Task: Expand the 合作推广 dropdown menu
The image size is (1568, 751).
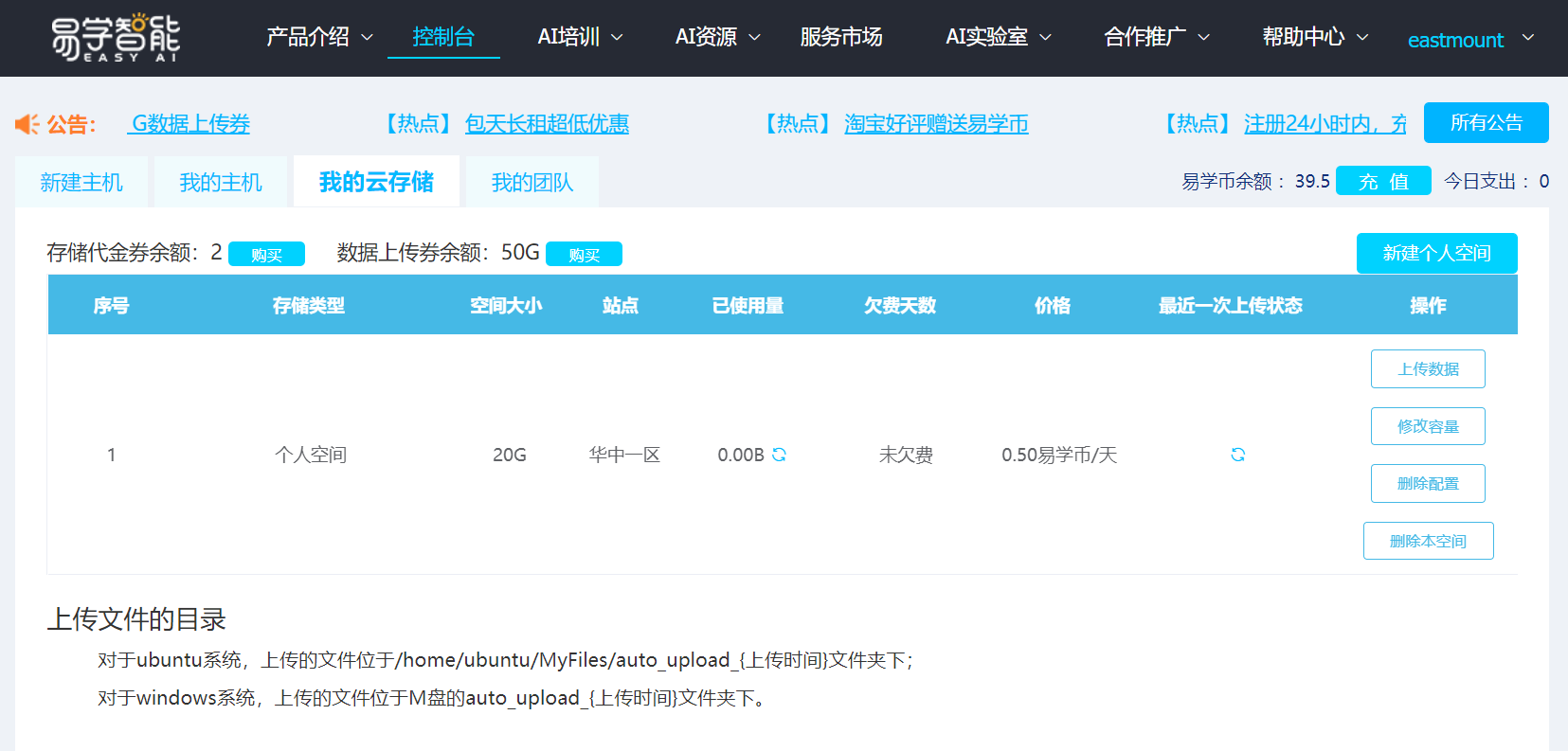Action: pos(1157,37)
